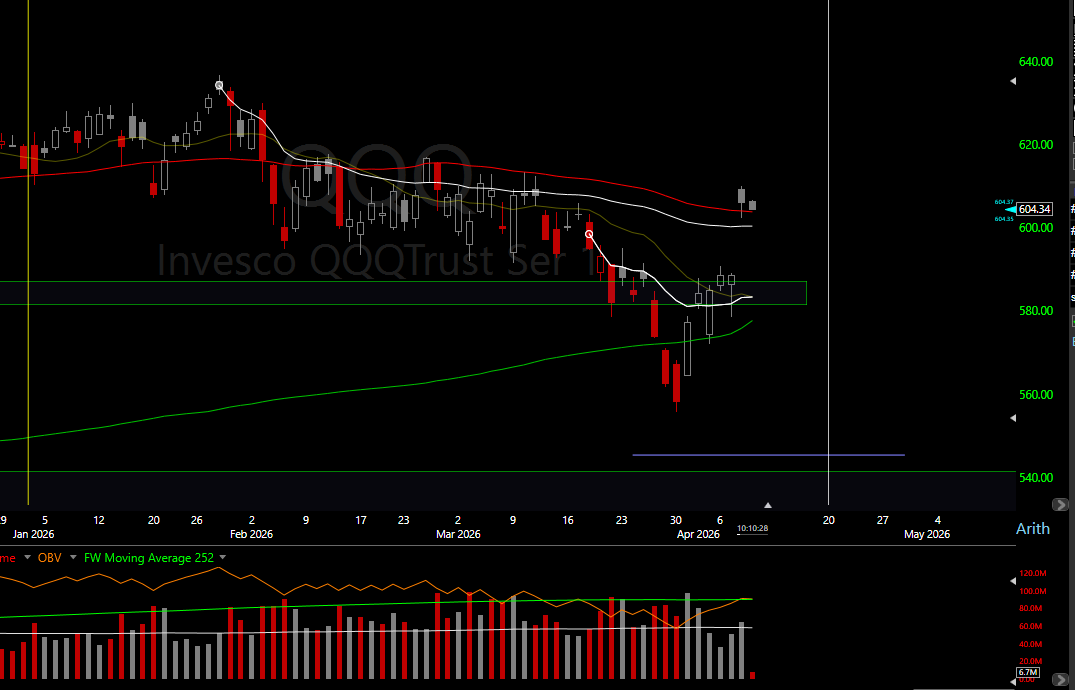Click the volume pane's scroll-right chevron button
This screenshot has height=690, width=1075.
click(x=1060, y=679)
